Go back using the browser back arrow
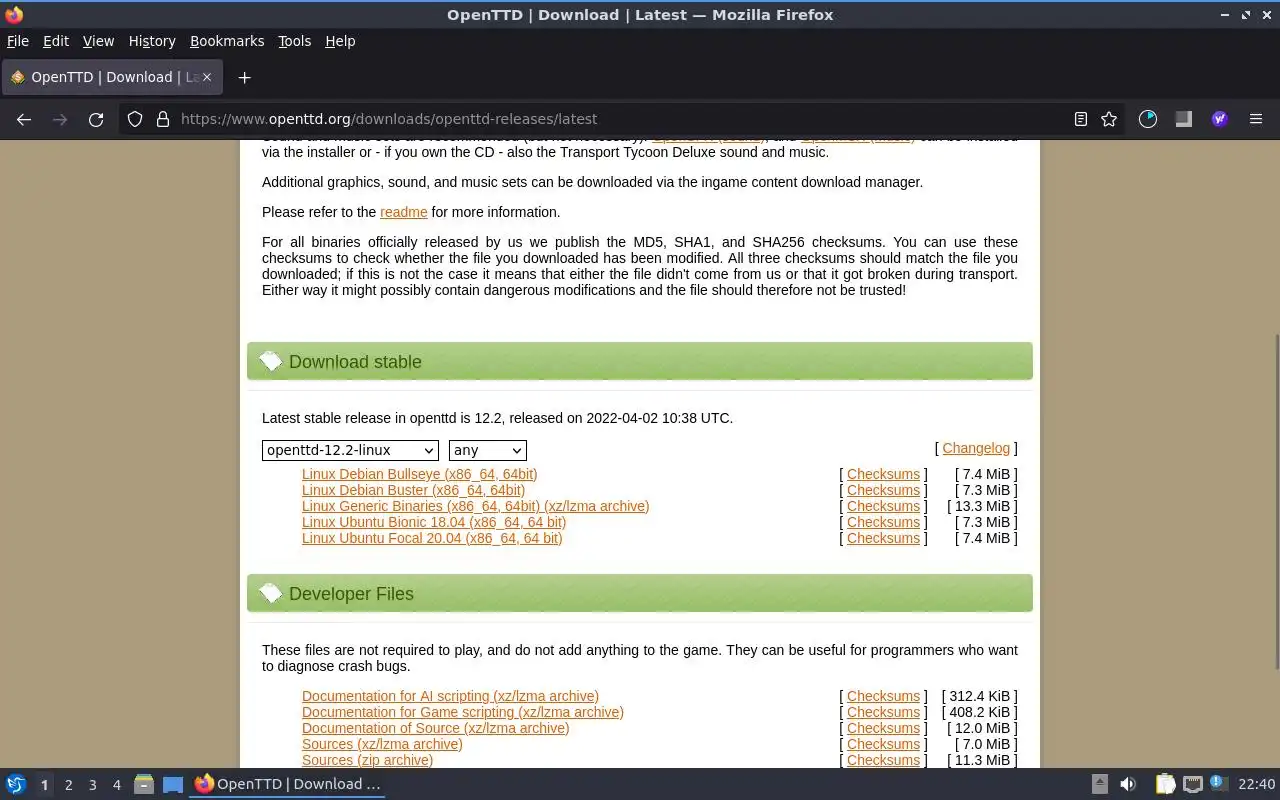This screenshot has width=1280, height=800. (24, 119)
